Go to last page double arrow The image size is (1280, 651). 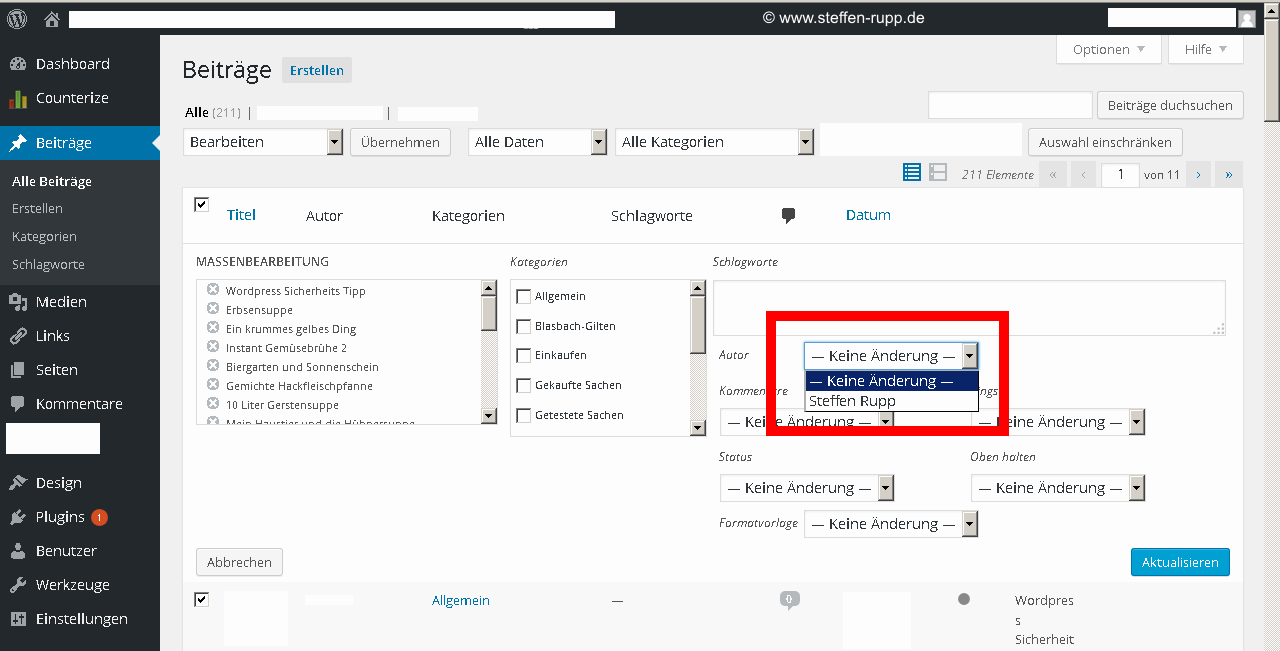(x=1229, y=174)
